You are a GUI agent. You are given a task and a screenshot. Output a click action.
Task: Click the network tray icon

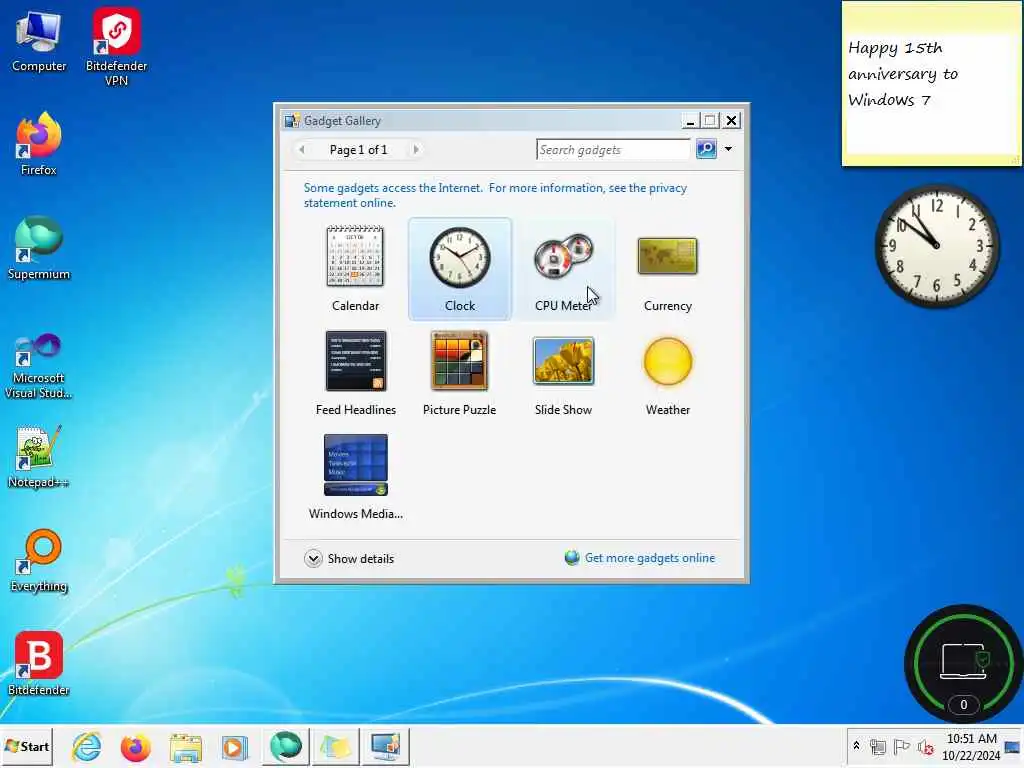(878, 746)
